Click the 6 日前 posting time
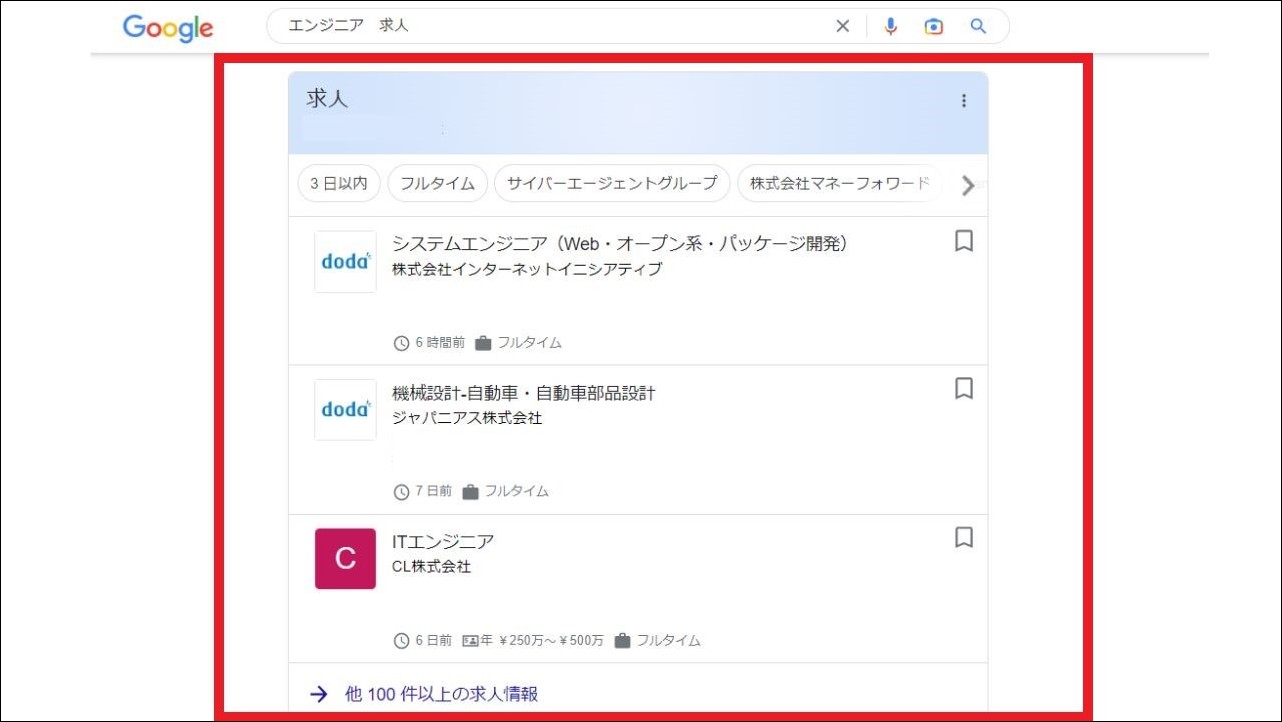The width and height of the screenshot is (1282, 722). (433, 640)
